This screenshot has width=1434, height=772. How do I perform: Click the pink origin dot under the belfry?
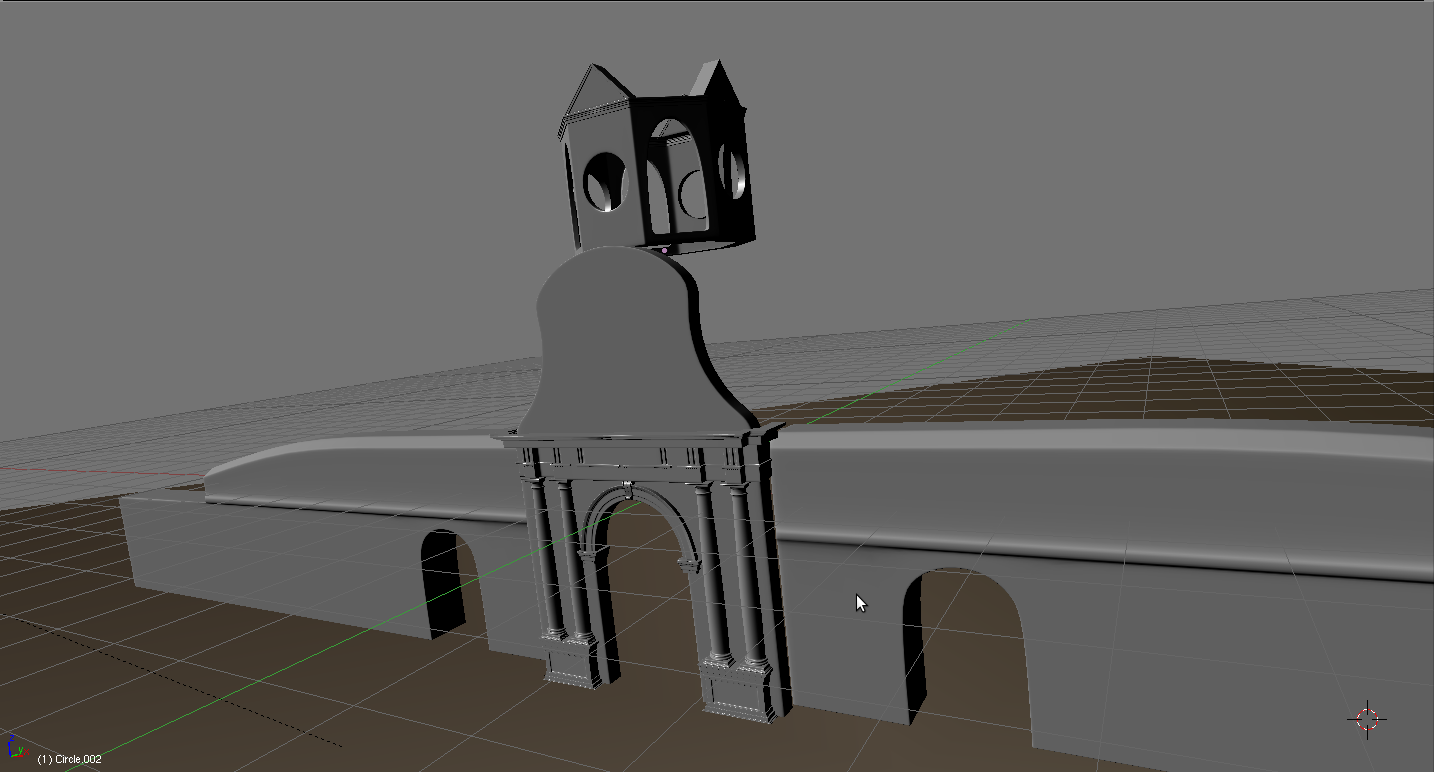point(664,250)
